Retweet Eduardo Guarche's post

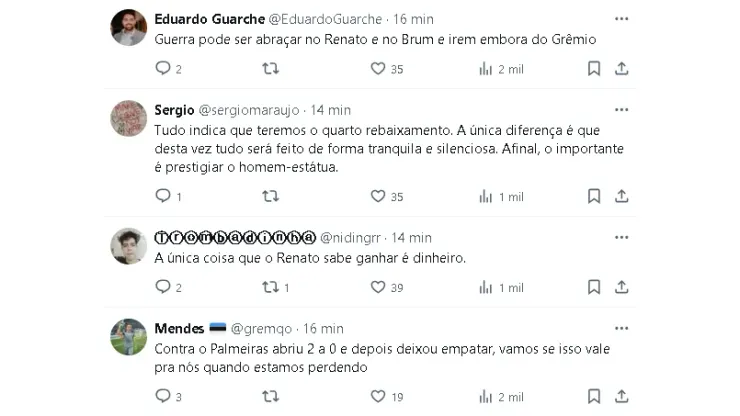pyautogui.click(x=270, y=69)
